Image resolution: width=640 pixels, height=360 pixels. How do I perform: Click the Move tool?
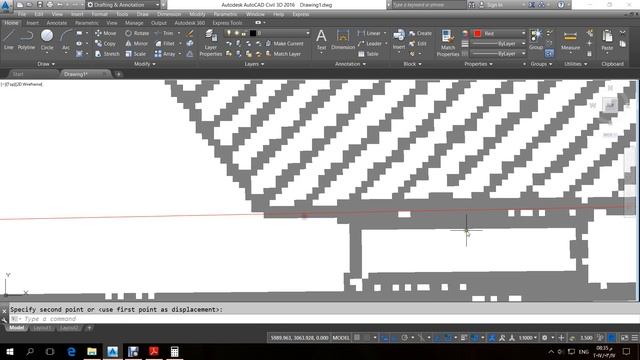coord(105,33)
